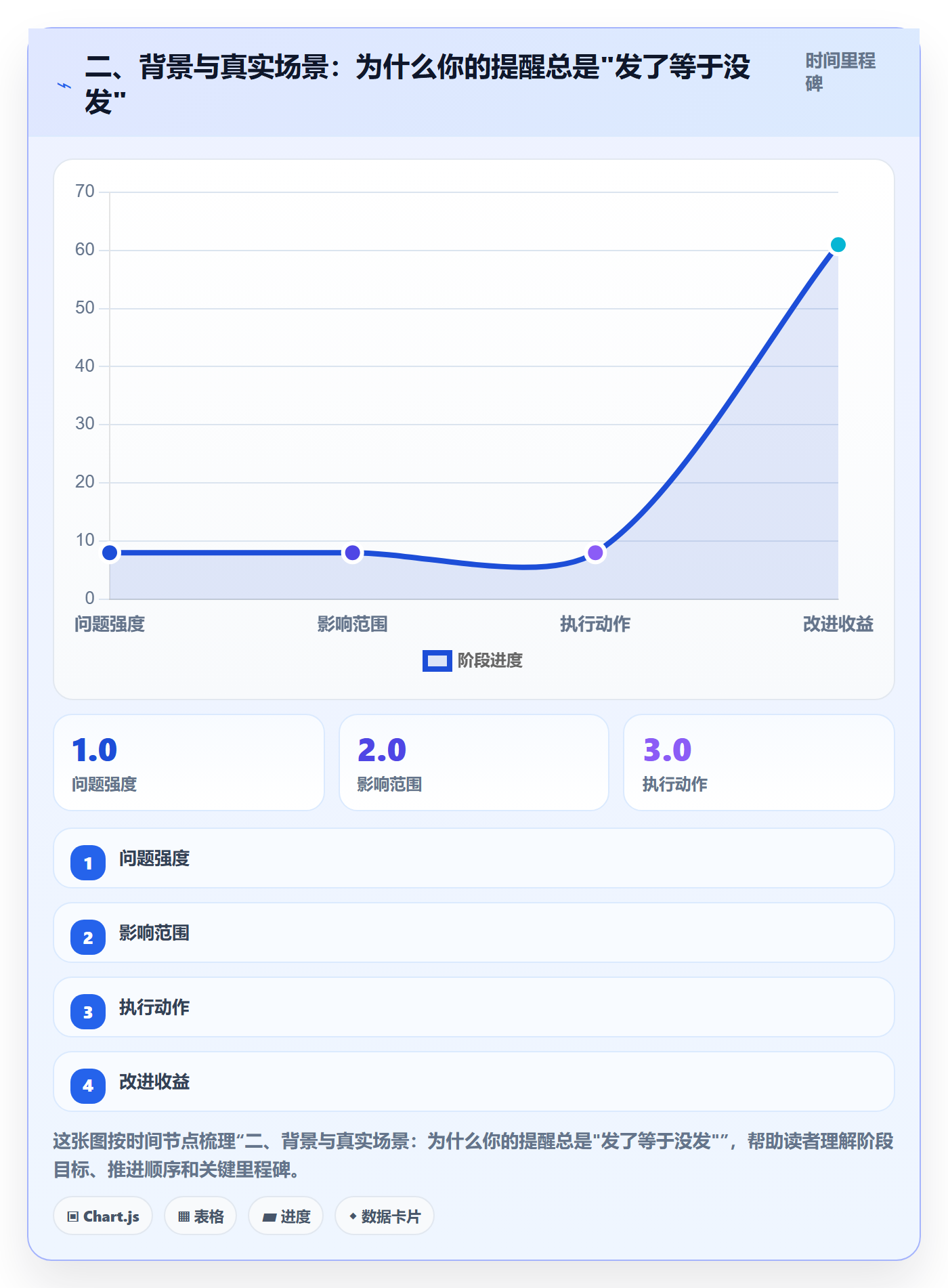Select the 表格 tag chip

pos(200,1216)
